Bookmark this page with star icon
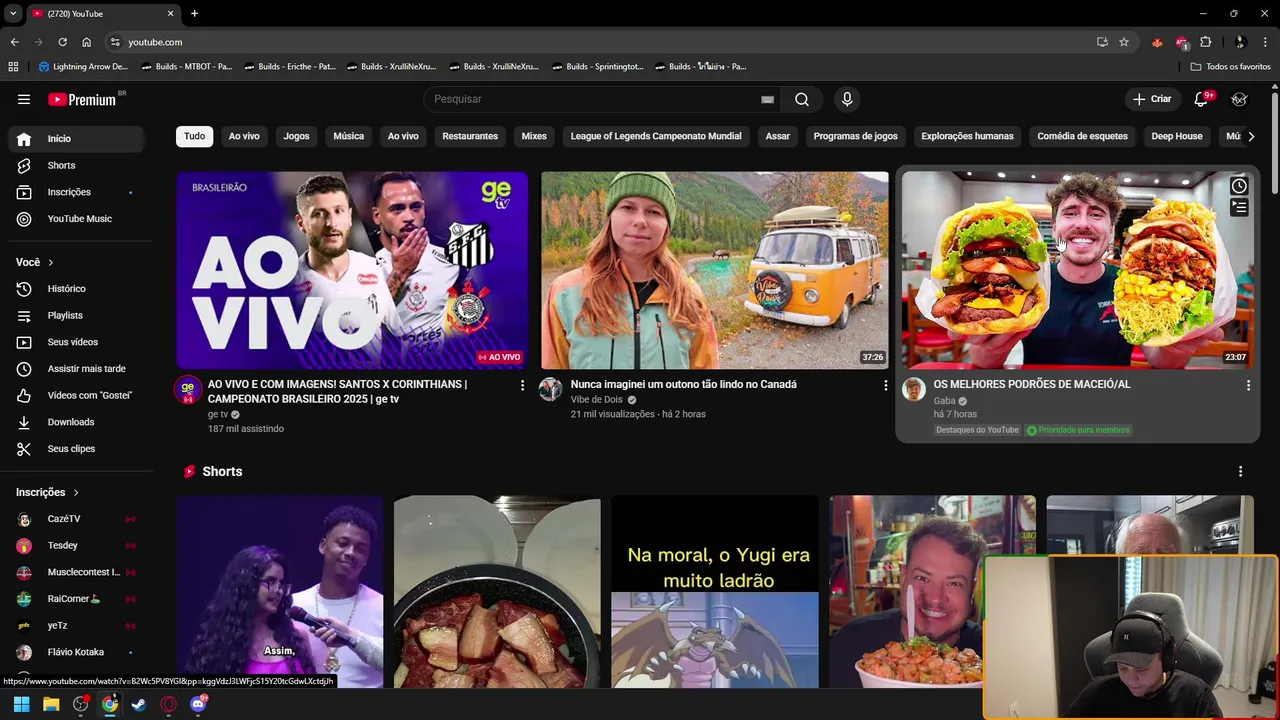This screenshot has width=1280, height=720. 1124,42
